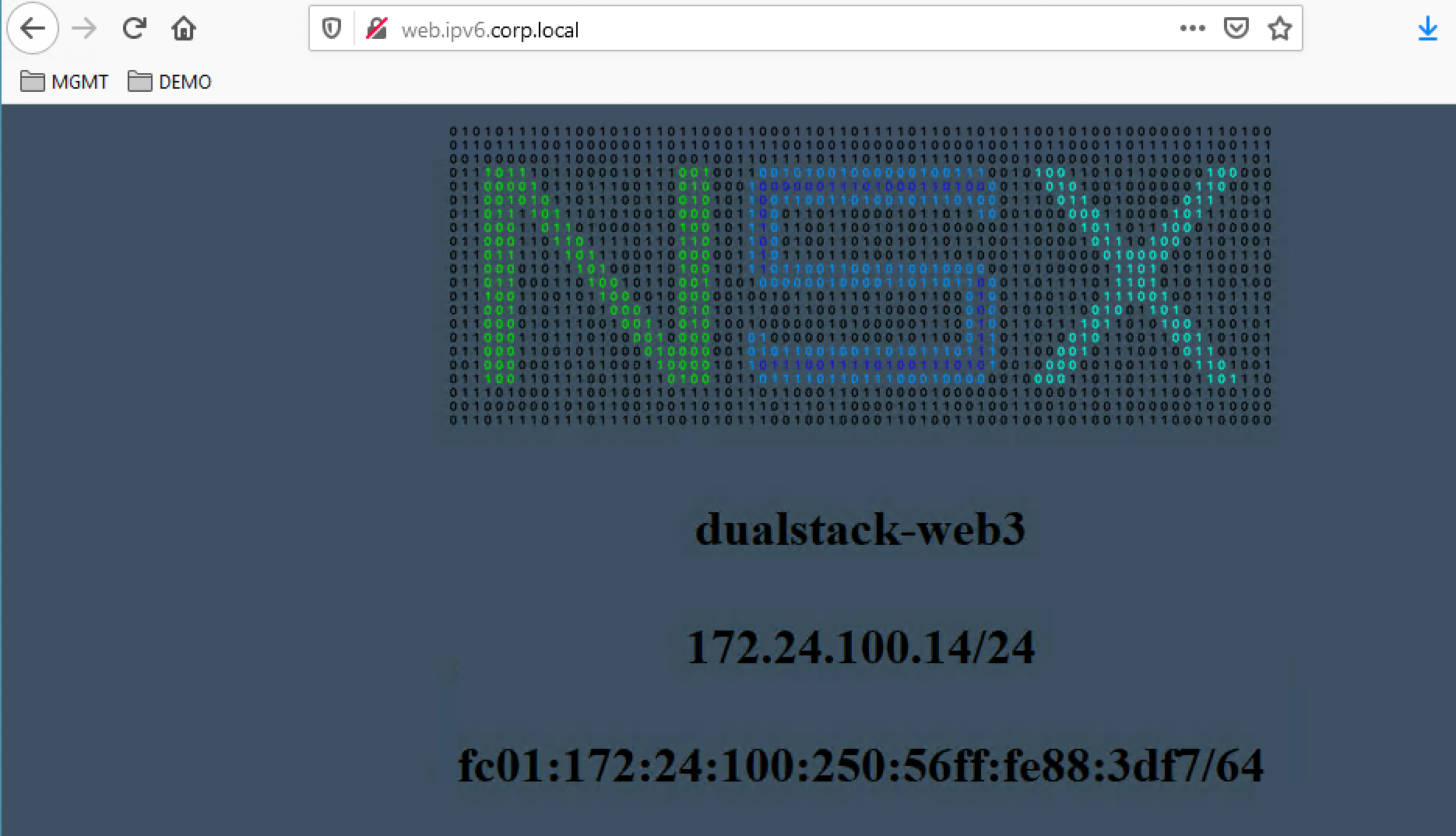Open the browser home page
The height and width of the screenshot is (836, 1456).
coord(184,29)
